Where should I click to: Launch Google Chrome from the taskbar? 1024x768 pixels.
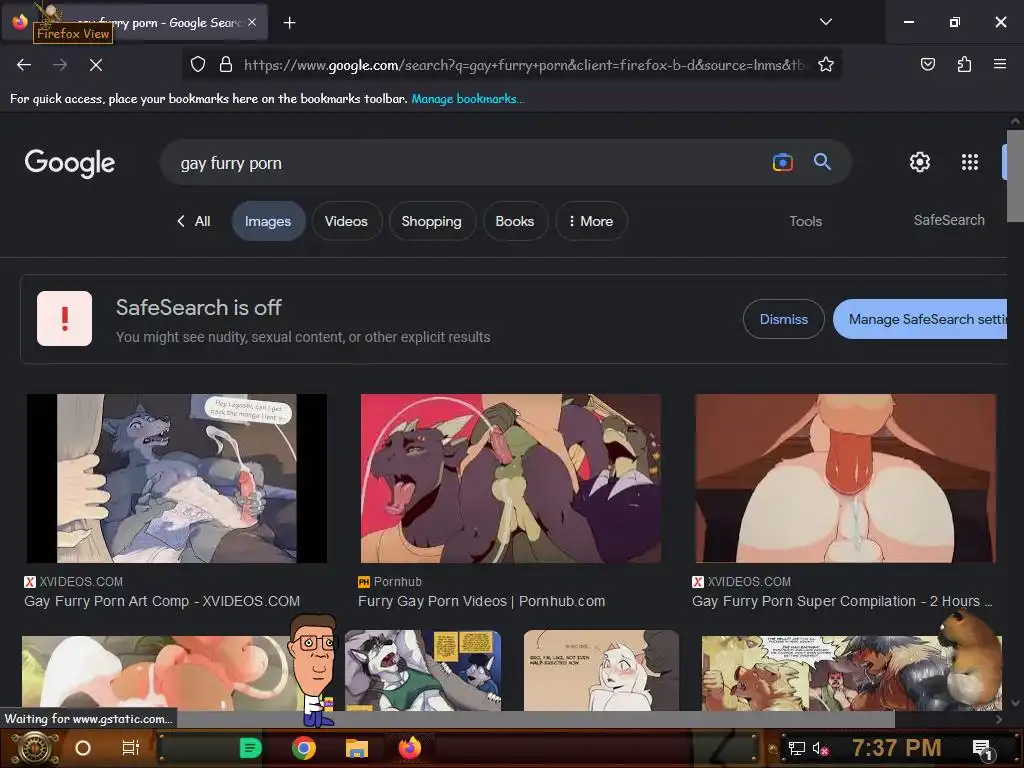[x=304, y=748]
